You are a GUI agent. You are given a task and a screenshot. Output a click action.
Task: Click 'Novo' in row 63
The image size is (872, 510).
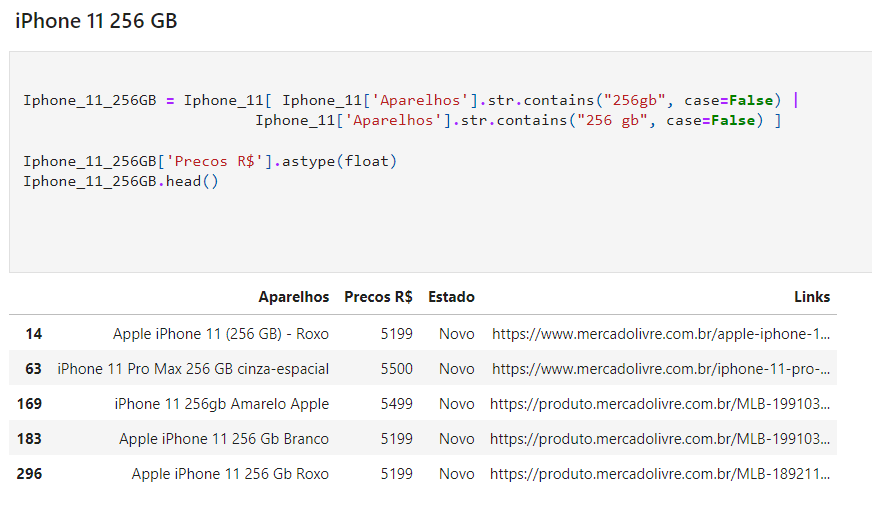pyautogui.click(x=457, y=369)
